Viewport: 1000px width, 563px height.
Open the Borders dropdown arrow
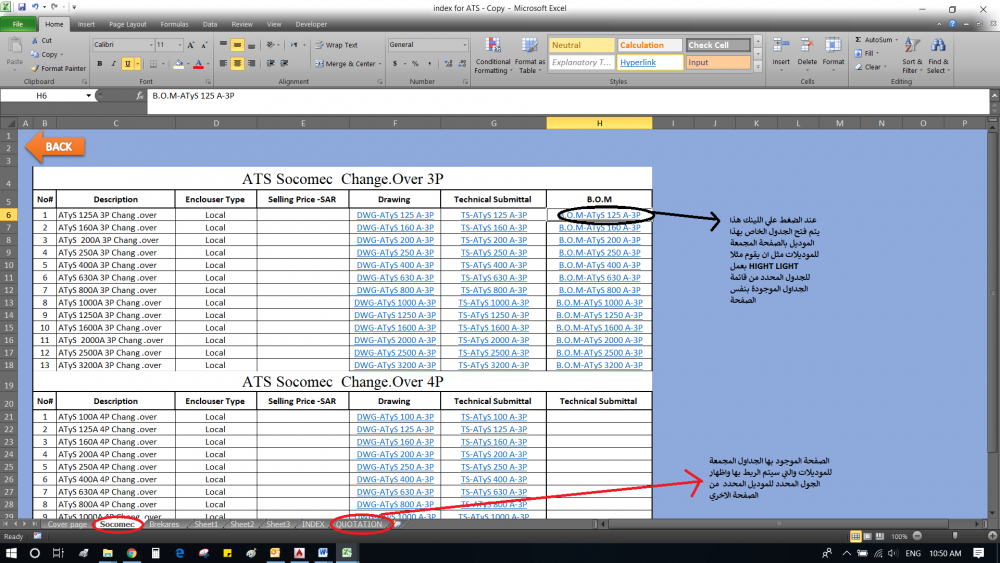(x=163, y=64)
